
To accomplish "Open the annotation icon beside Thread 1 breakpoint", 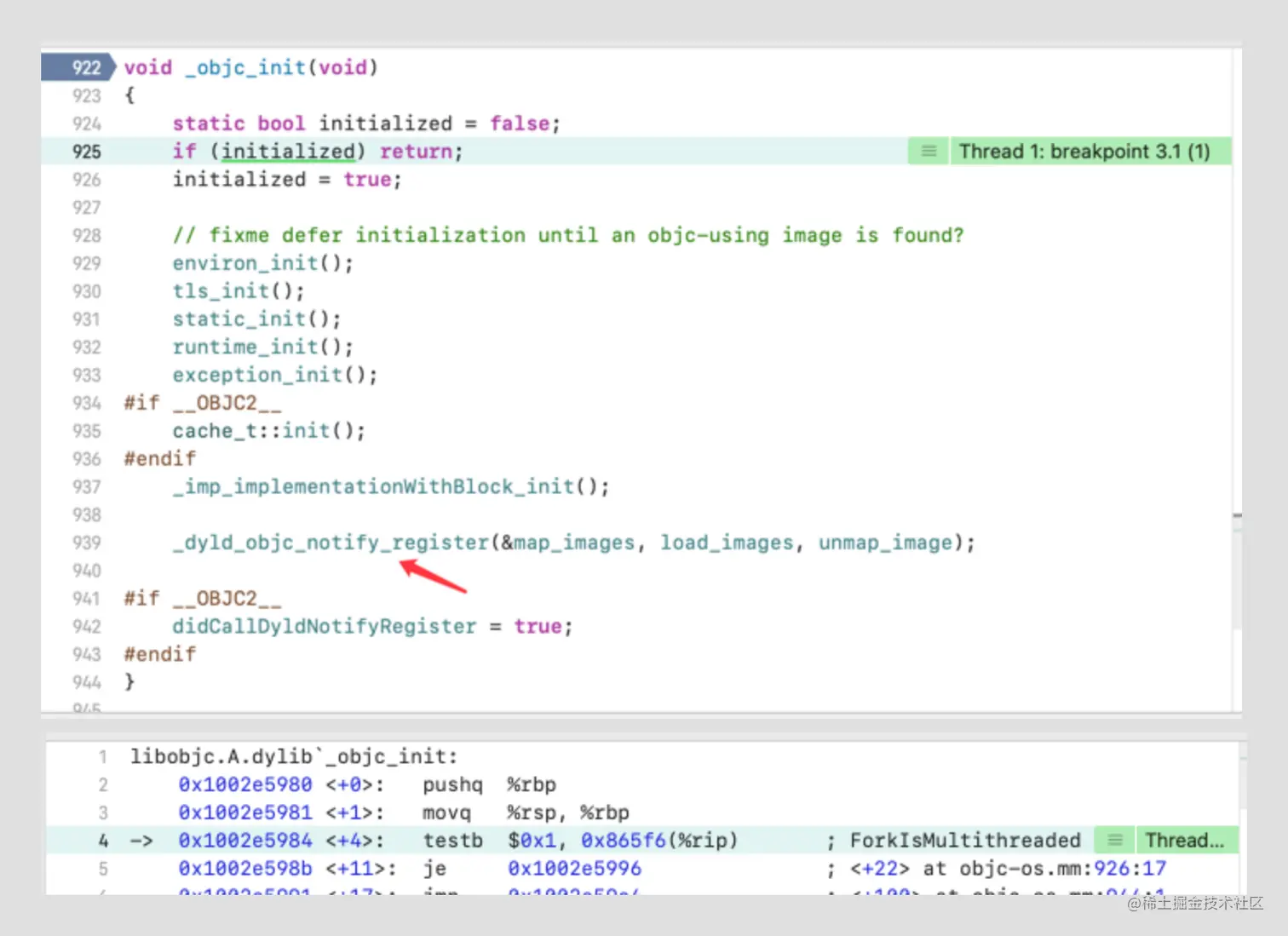I will (929, 152).
